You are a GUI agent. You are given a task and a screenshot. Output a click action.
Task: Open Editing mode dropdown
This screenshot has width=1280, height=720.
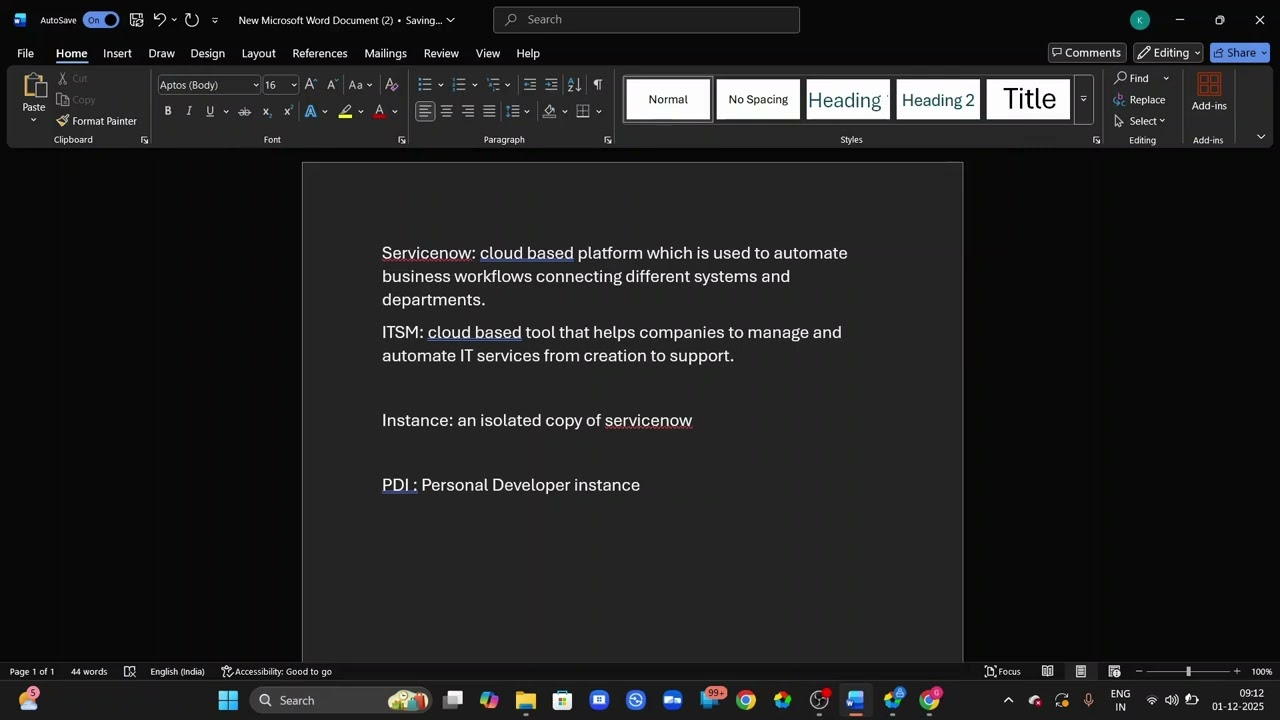1169,53
